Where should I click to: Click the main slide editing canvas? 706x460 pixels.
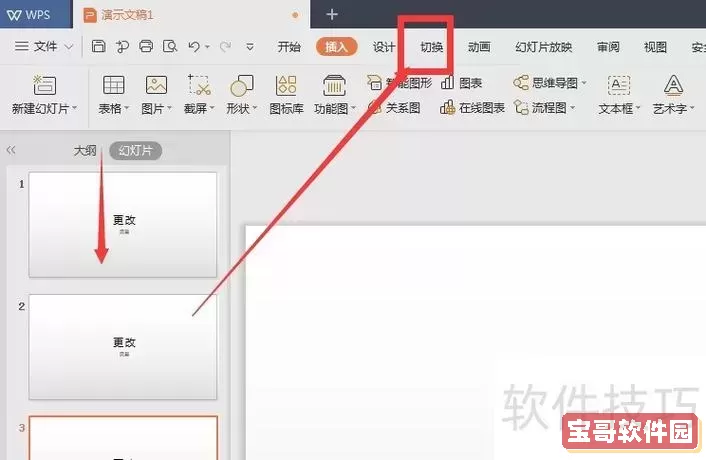point(475,342)
